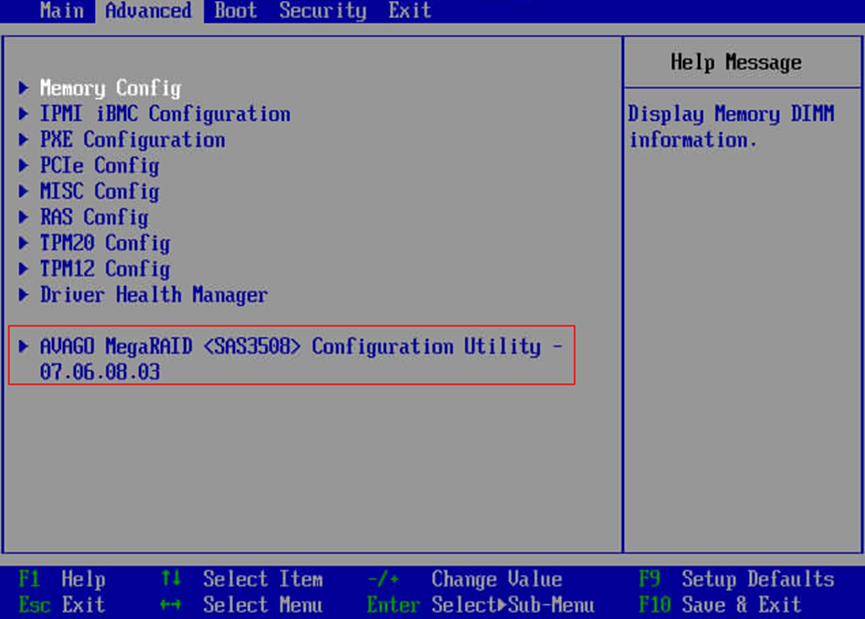Open TPM20 Config submenu
Image resolution: width=865 pixels, height=619 pixels.
click(x=105, y=244)
